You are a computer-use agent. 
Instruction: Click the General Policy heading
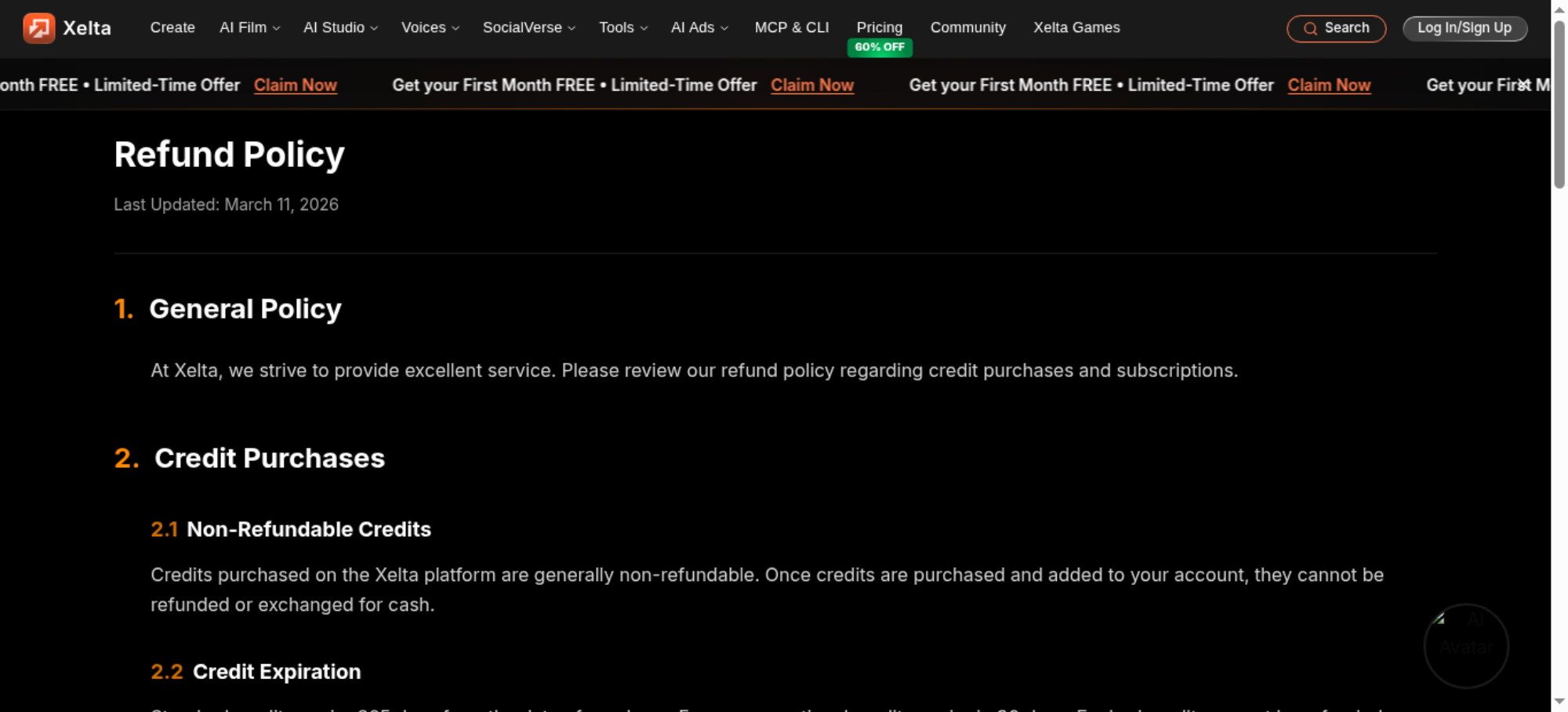(245, 309)
